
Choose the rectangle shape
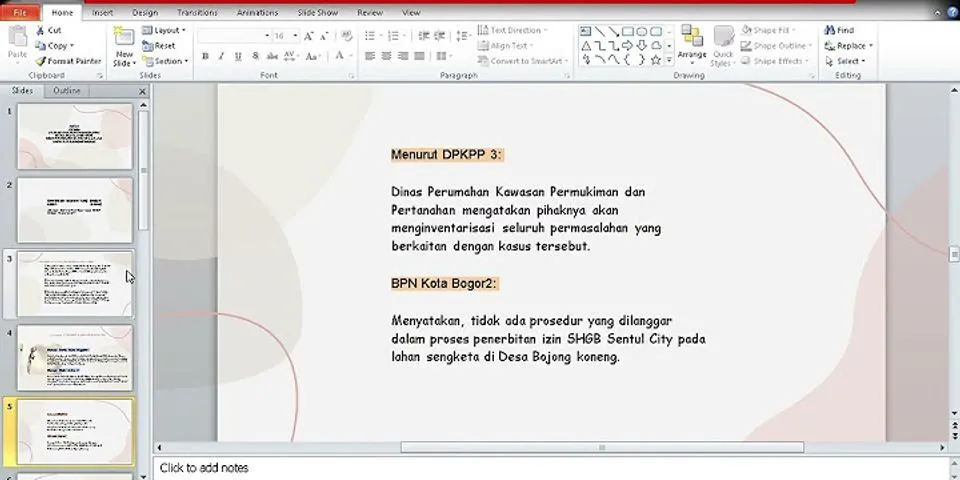(628, 31)
